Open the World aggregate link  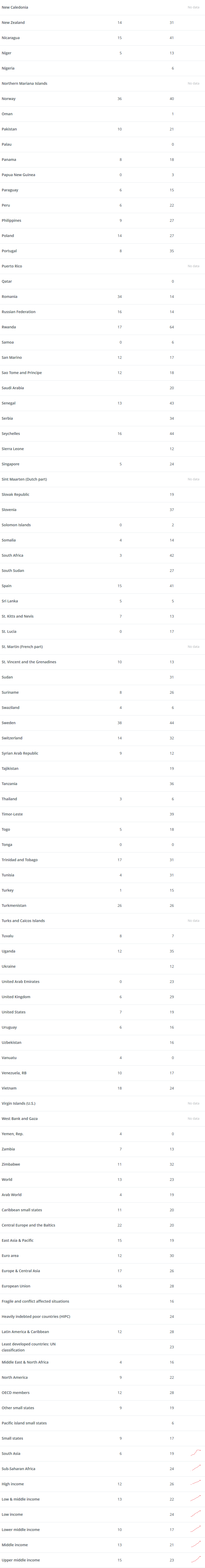(7, 1179)
